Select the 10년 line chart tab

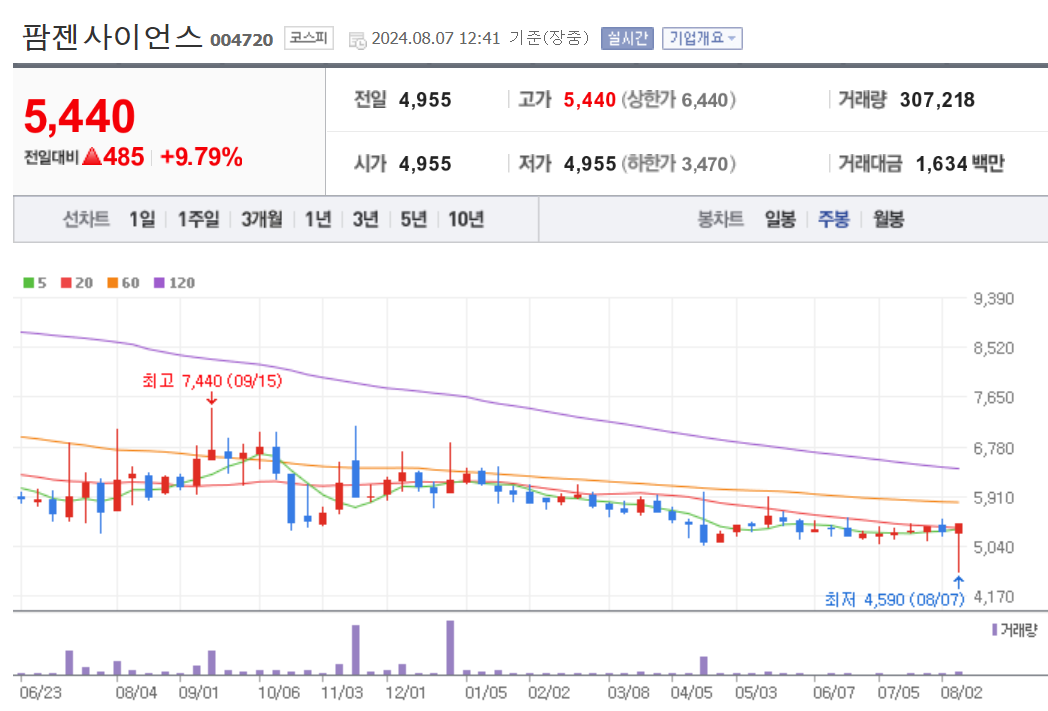[x=466, y=219]
